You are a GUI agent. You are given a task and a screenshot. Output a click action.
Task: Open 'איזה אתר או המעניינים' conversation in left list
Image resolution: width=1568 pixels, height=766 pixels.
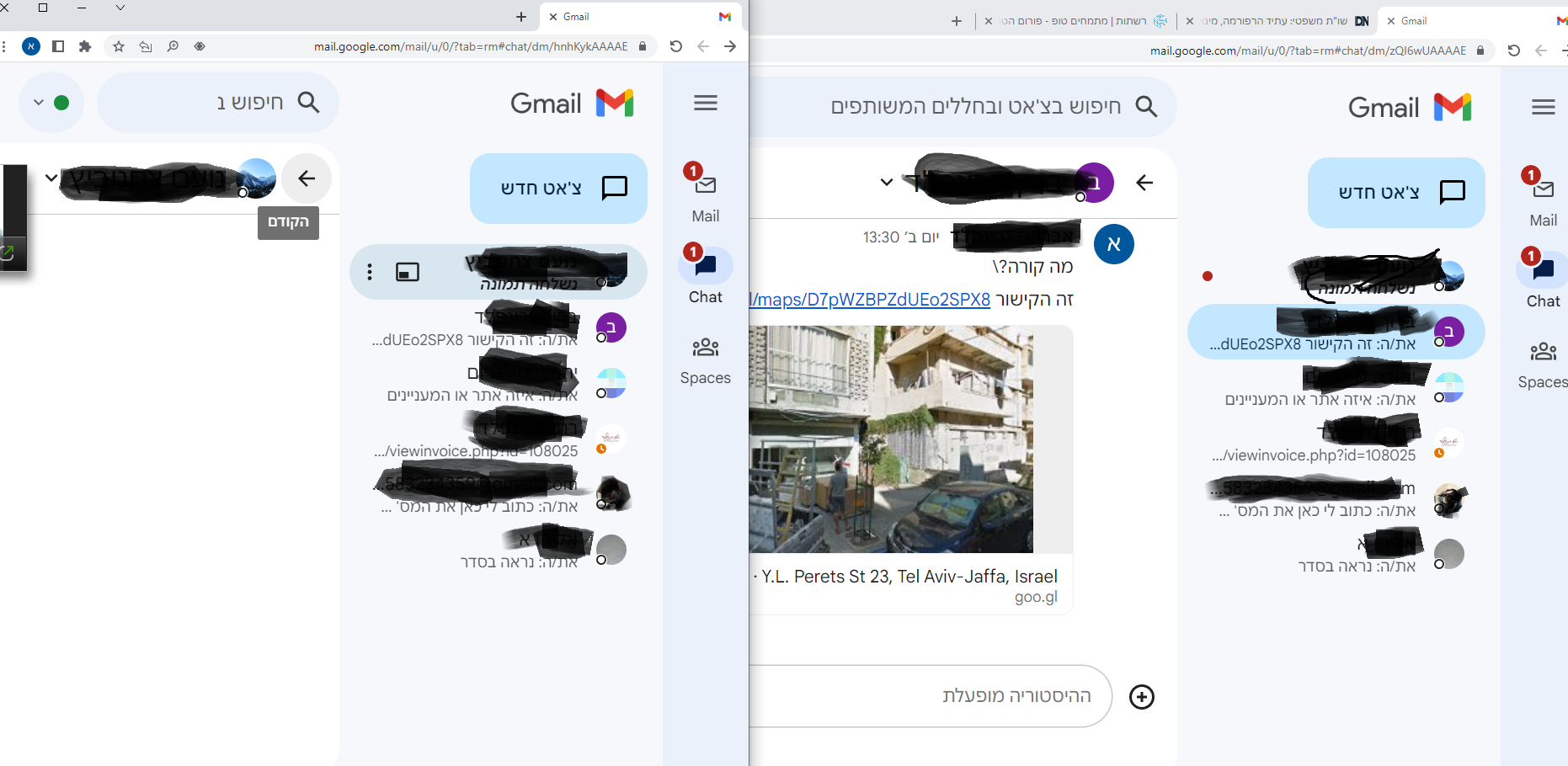[499, 383]
